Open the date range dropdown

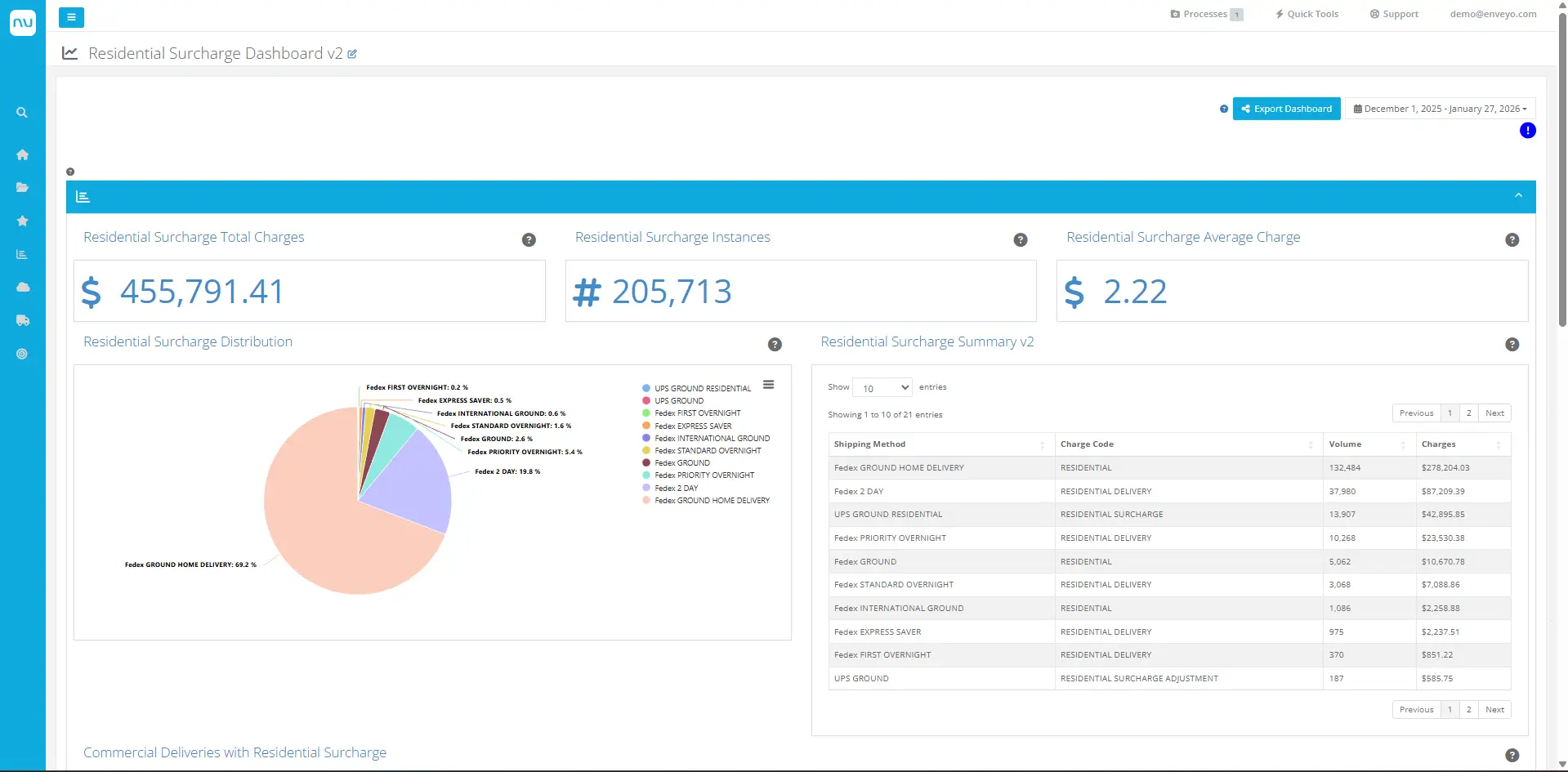pyautogui.click(x=1440, y=109)
